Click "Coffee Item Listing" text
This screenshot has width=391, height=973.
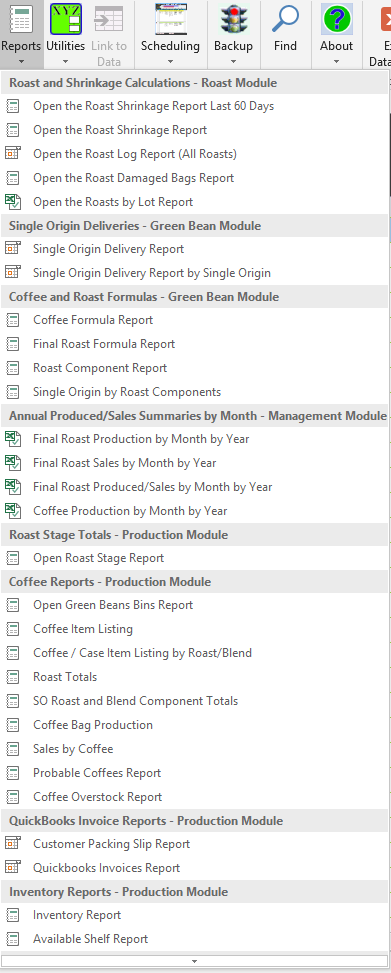tap(83, 629)
